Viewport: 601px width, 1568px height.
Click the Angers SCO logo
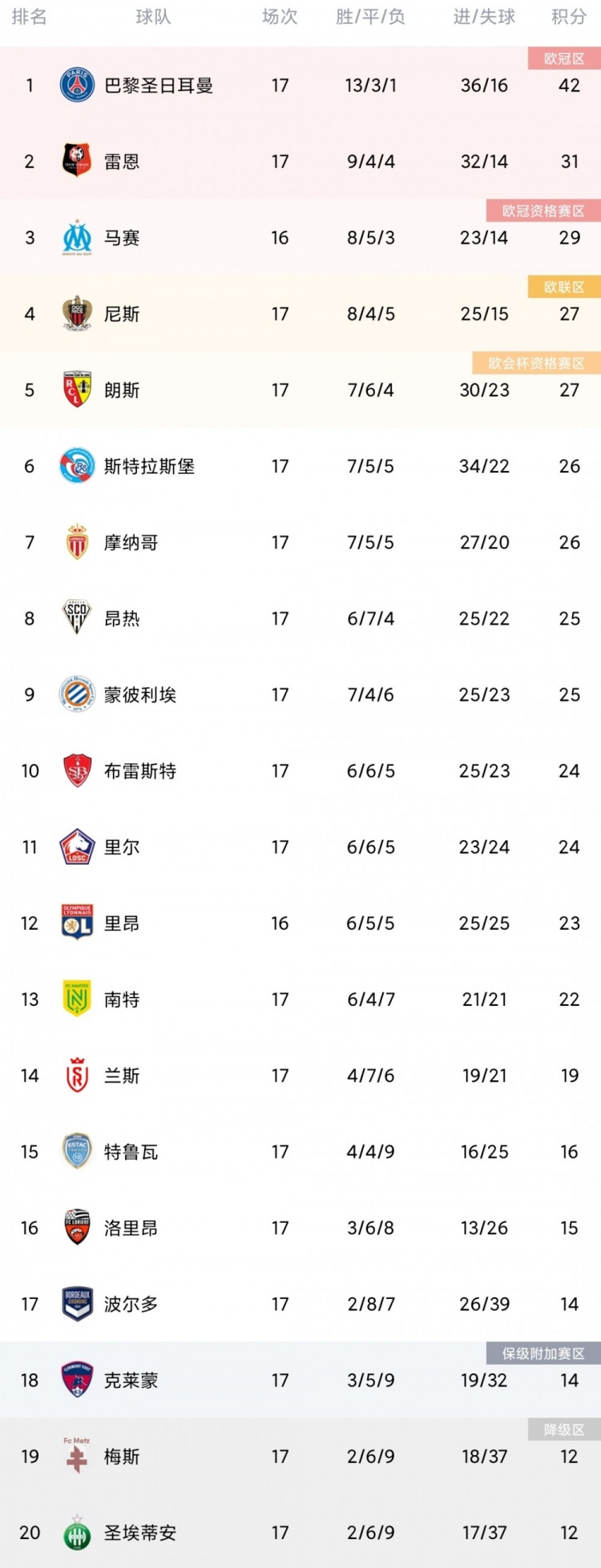pos(77,617)
